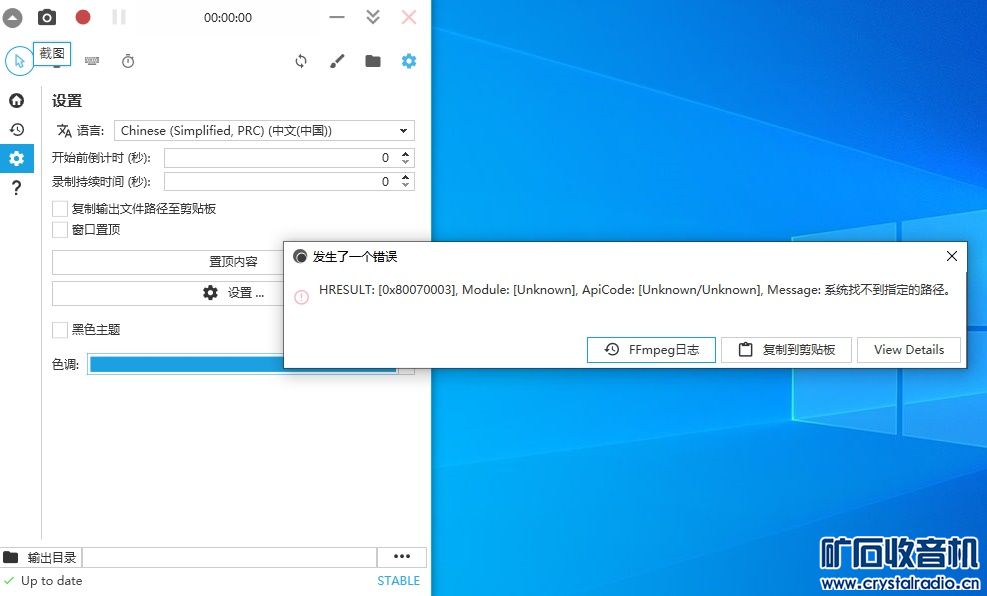This screenshot has width=987, height=596.
Task: Open the question-mark help tab in sidebar
Action: [x=17, y=188]
